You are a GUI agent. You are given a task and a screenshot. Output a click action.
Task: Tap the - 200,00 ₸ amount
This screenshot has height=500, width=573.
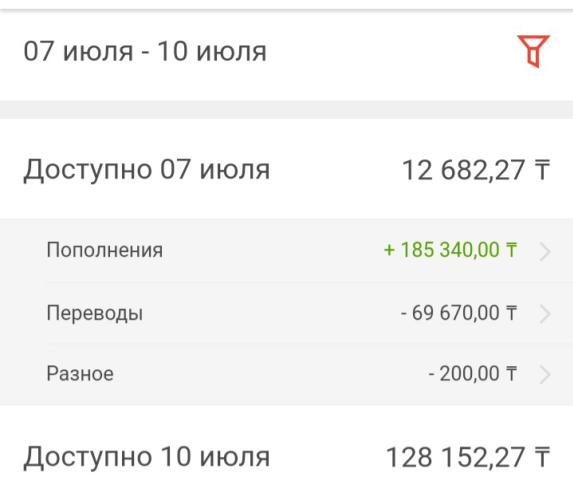click(x=473, y=374)
